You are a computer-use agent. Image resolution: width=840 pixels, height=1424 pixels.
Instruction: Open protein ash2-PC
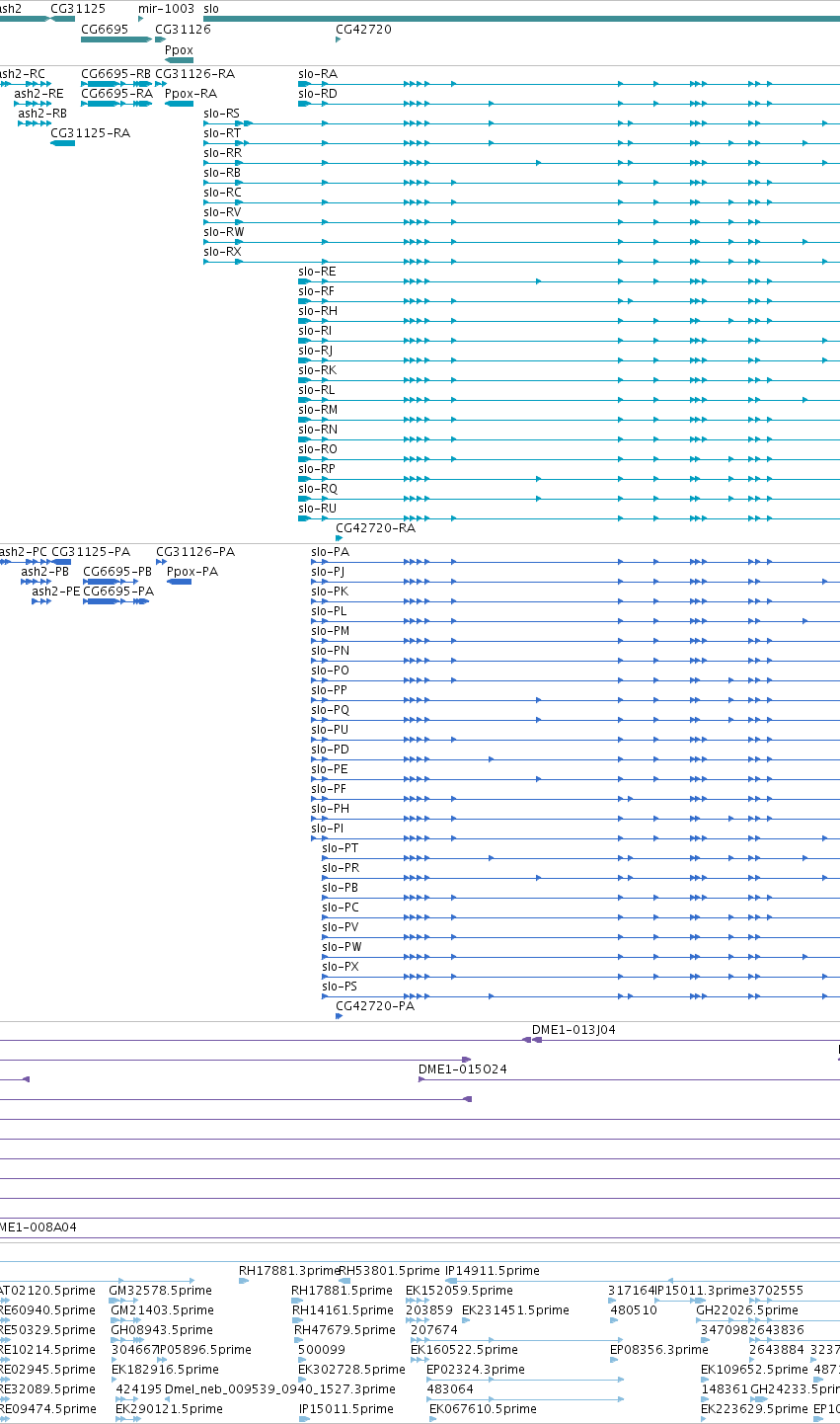point(24,552)
